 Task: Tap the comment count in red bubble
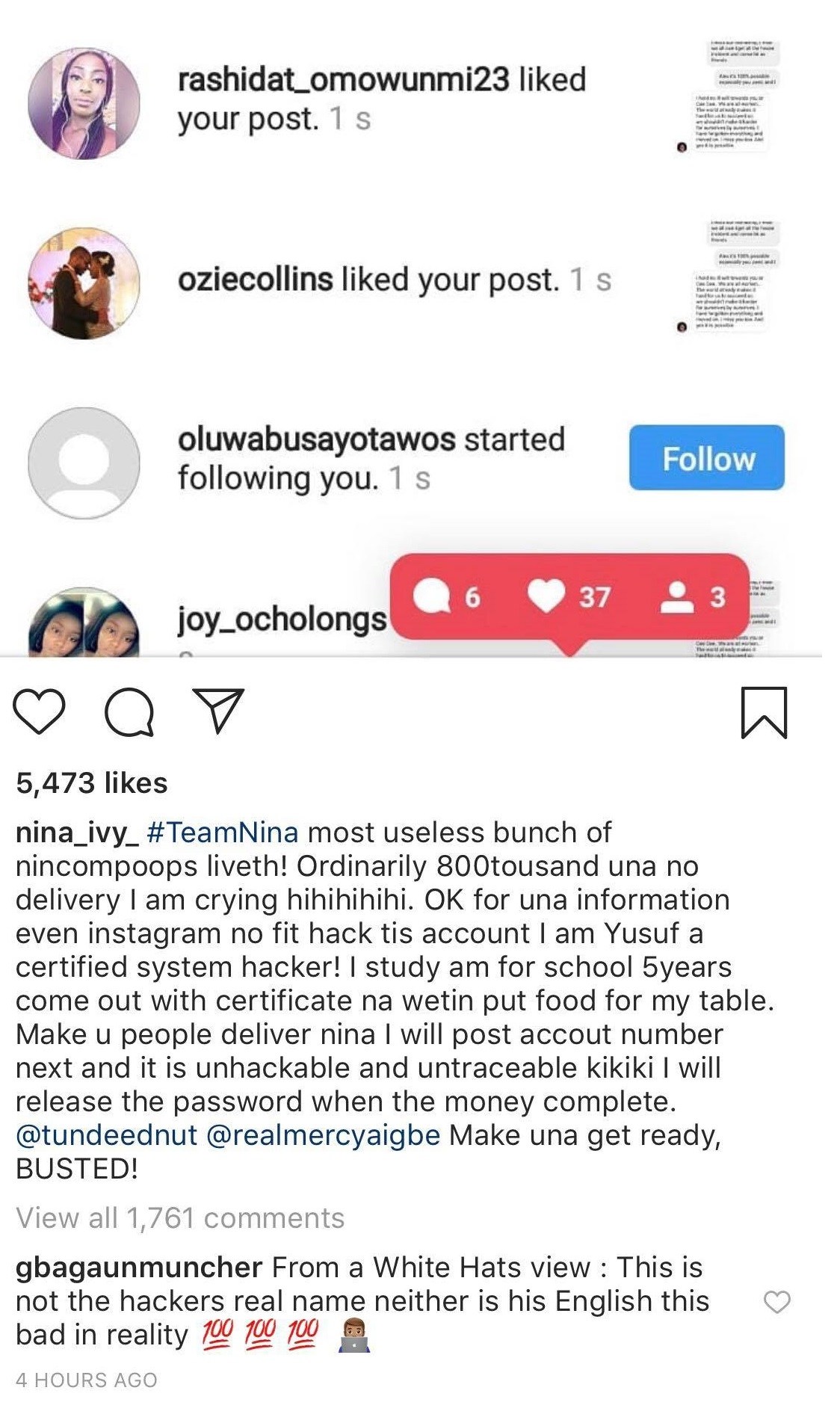(x=447, y=596)
